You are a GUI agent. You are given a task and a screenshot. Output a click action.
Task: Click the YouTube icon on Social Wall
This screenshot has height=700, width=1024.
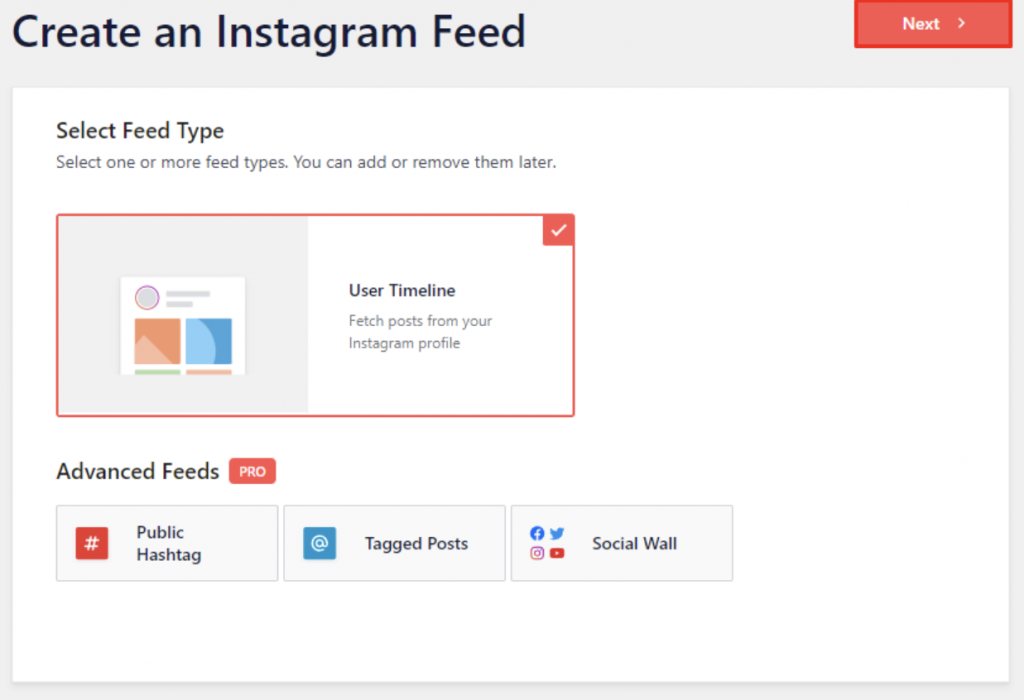(x=557, y=553)
